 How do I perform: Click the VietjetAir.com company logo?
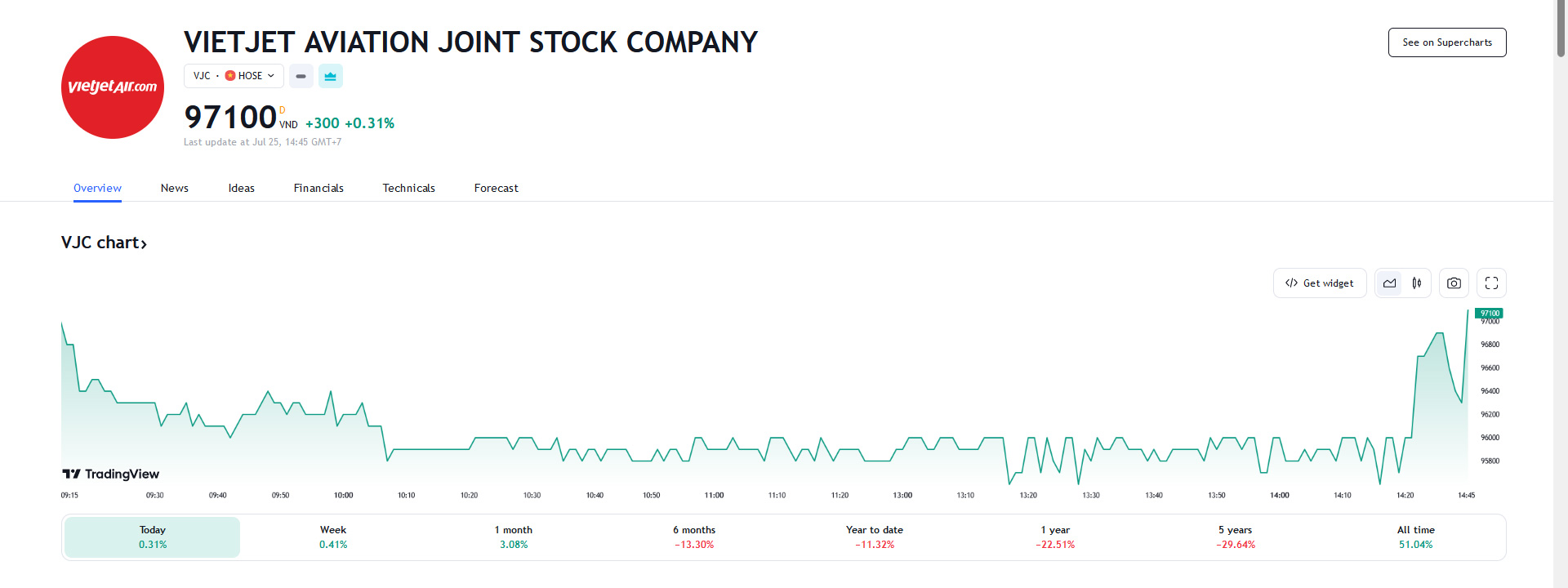(113, 87)
